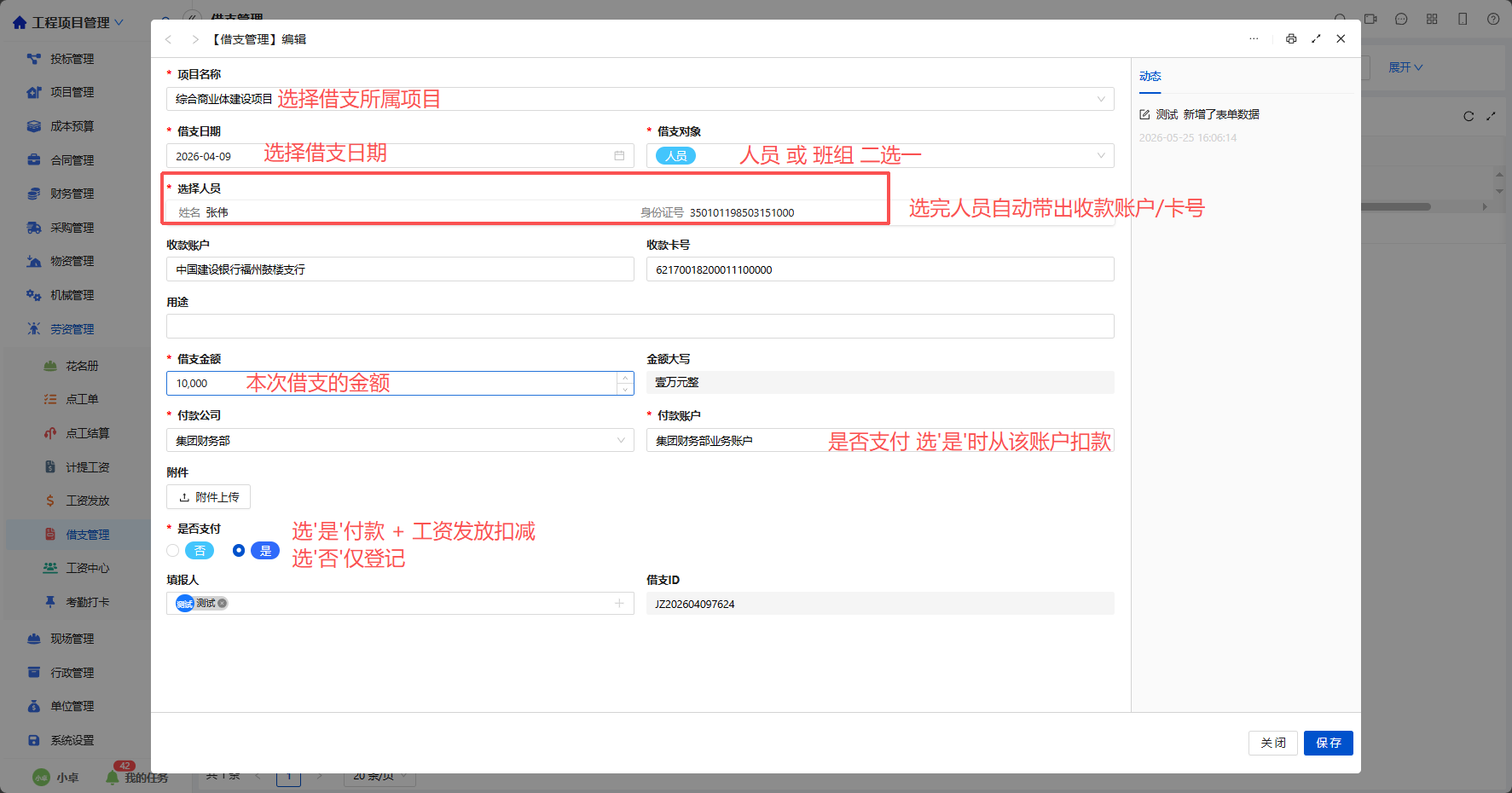This screenshot has height=793, width=1512.
Task: Open 点工结算 submenu icon
Action: point(50,433)
